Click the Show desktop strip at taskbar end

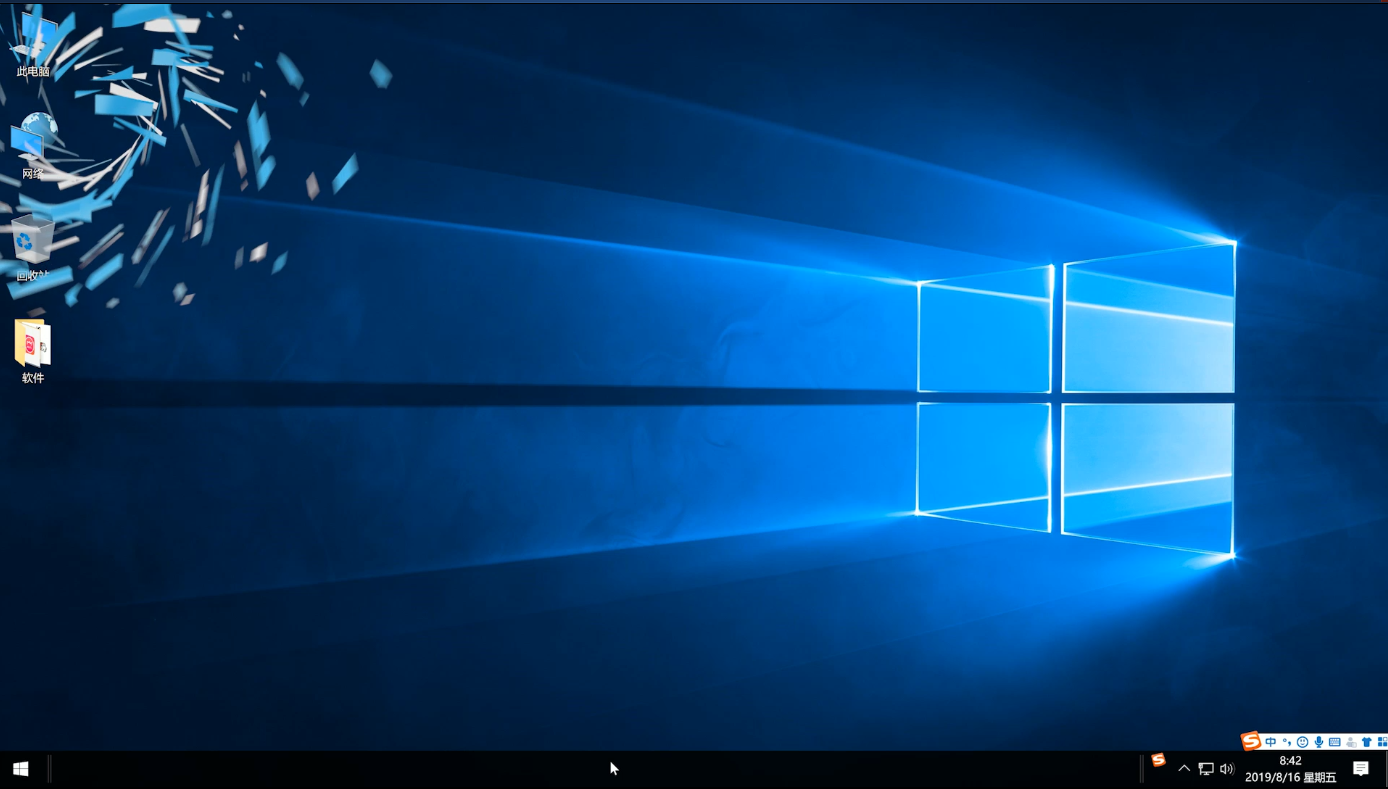[1385, 769]
